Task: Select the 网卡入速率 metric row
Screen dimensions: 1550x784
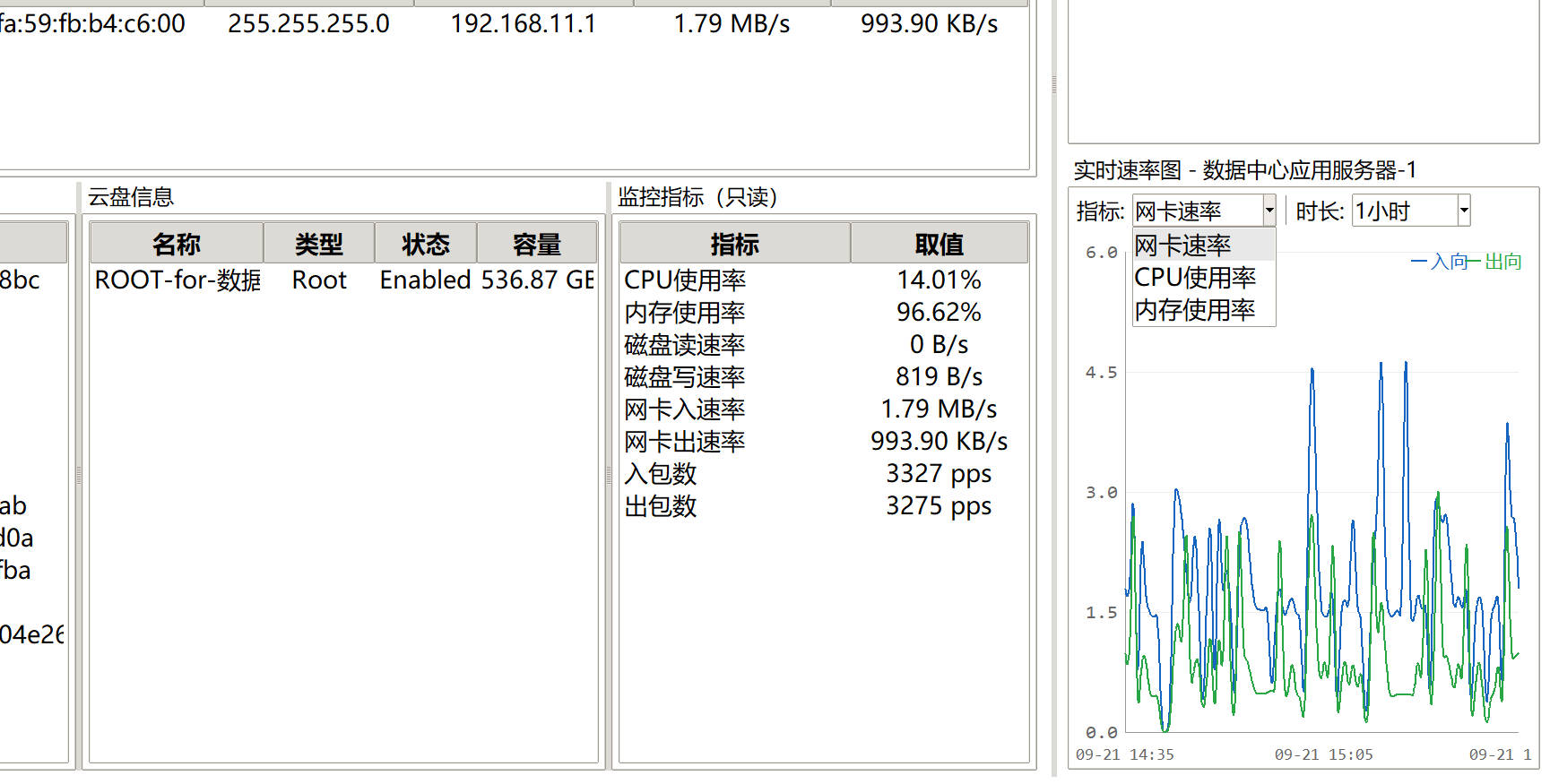Action: tap(824, 409)
